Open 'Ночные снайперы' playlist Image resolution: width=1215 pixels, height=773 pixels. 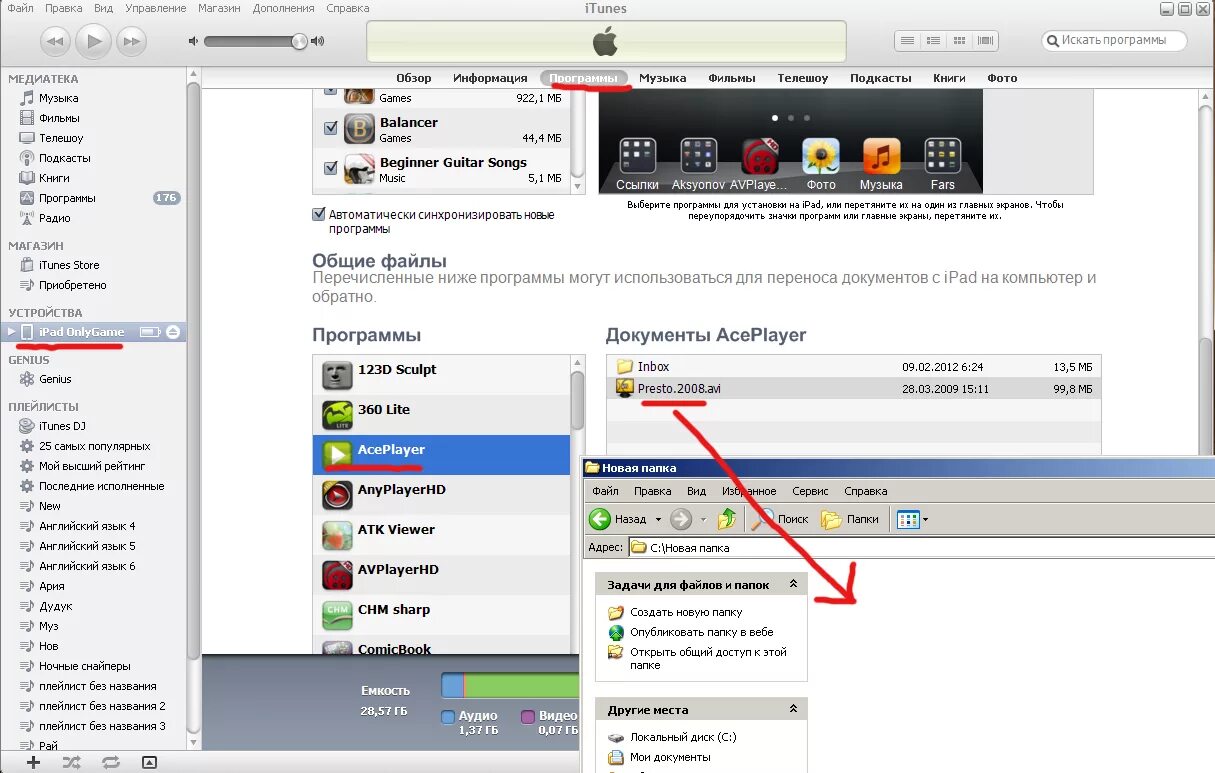(84, 666)
